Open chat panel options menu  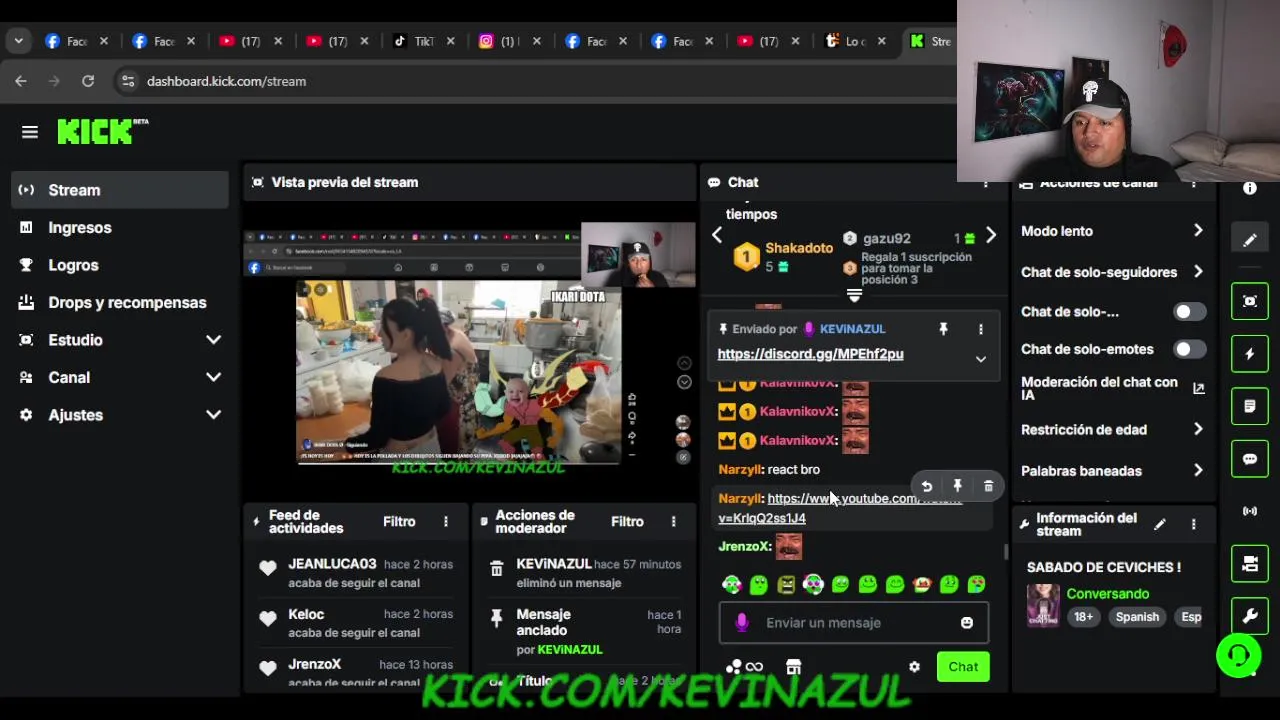click(986, 184)
